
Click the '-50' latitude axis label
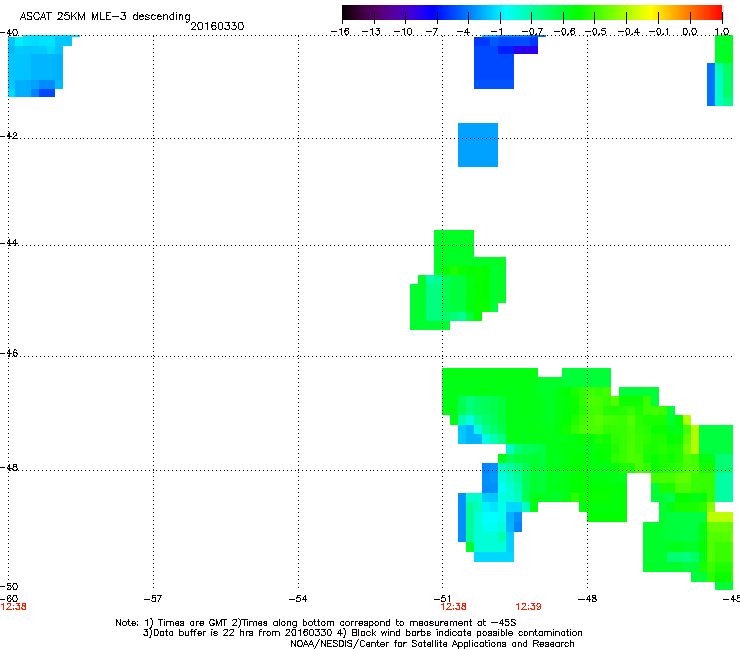point(9,586)
